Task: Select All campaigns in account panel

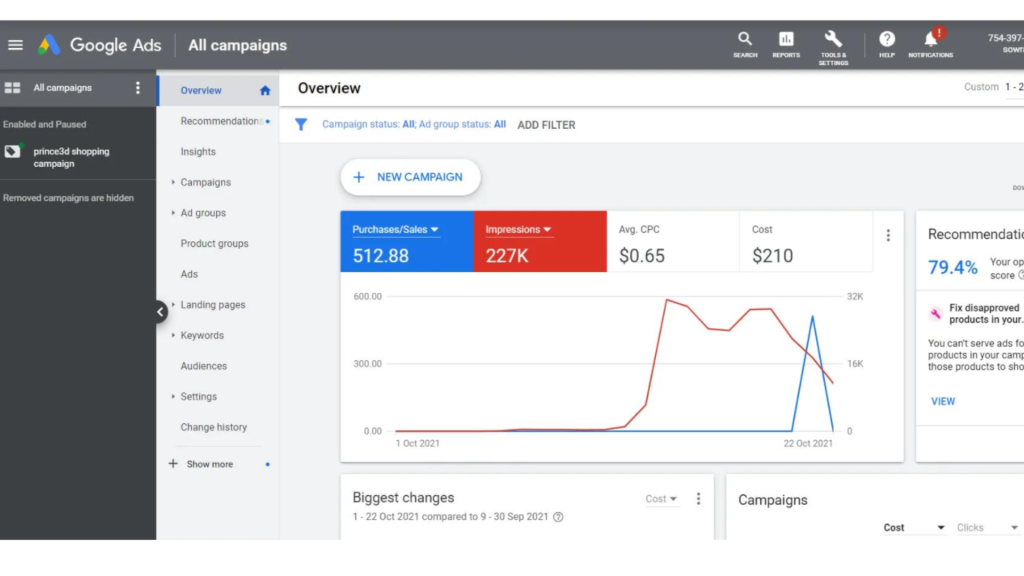Action: (x=63, y=88)
